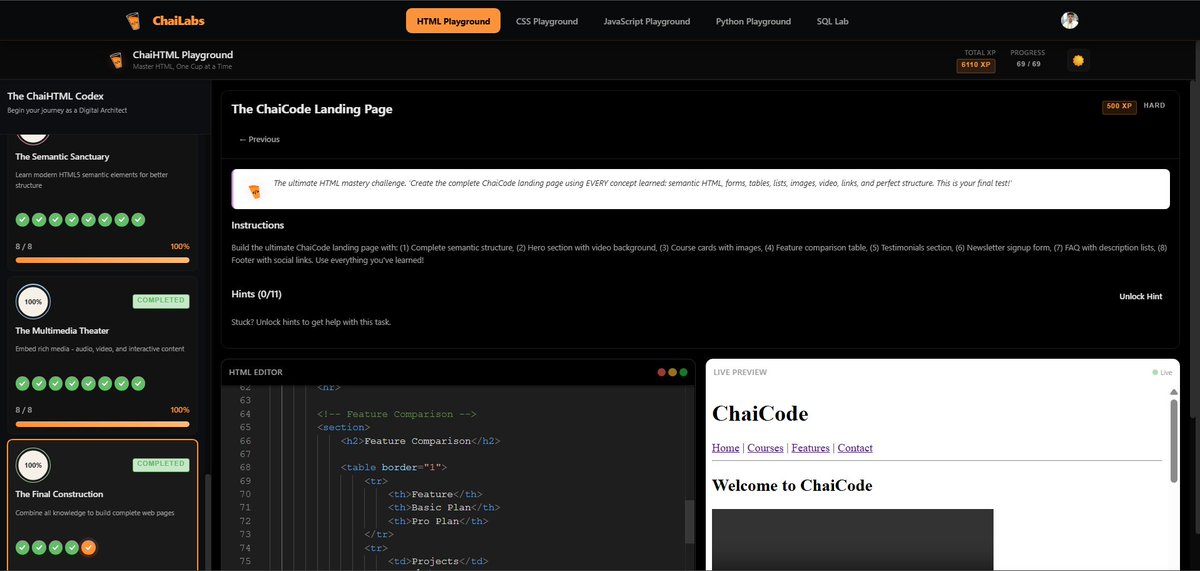
Task: Click the Courses link in live preview
Action: 765,448
